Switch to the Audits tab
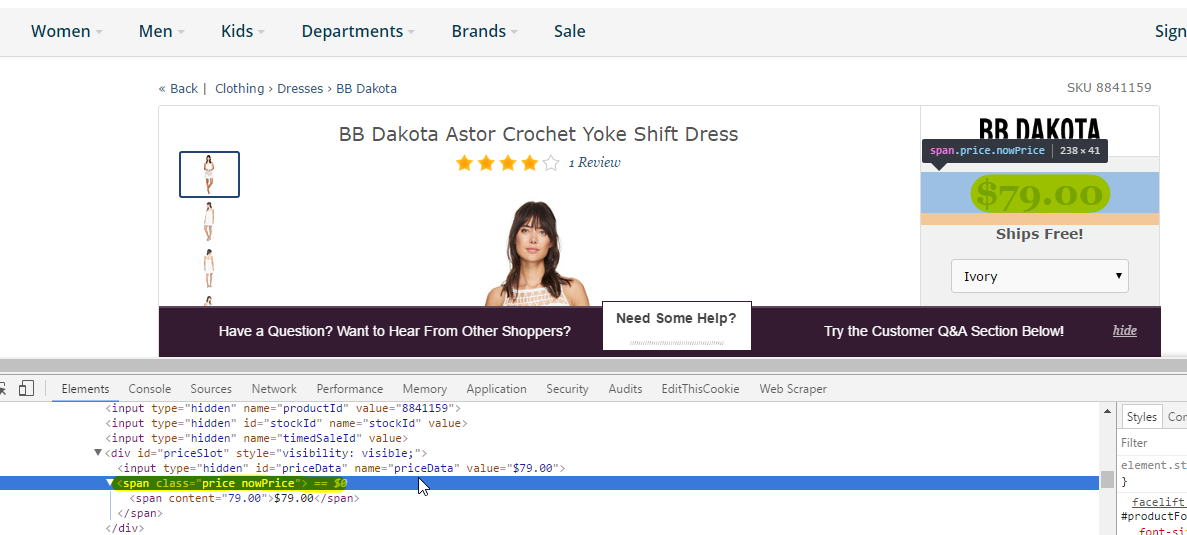1187x535 pixels. (x=625, y=389)
